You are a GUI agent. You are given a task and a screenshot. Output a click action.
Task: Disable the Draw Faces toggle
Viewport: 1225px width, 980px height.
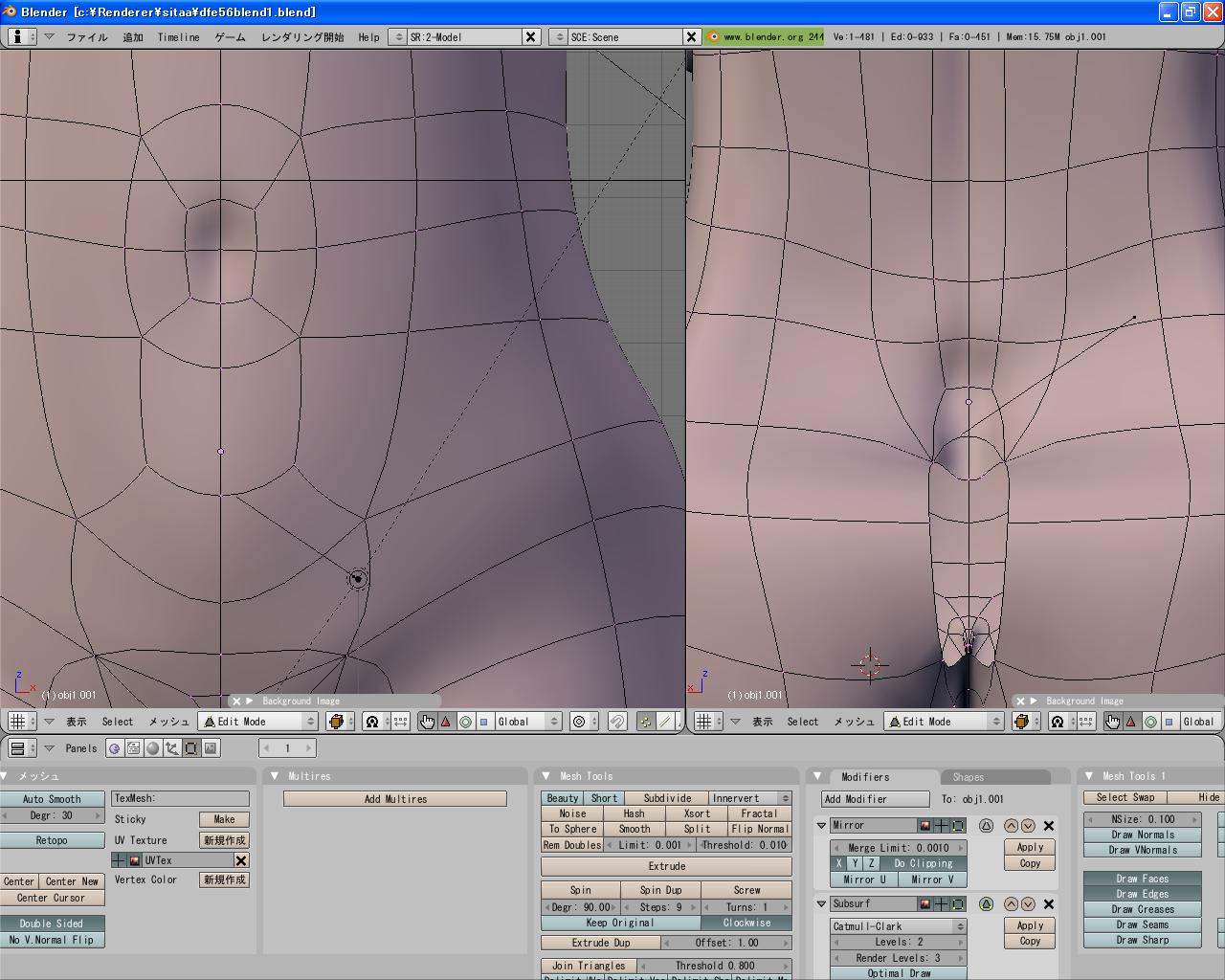point(1142,879)
